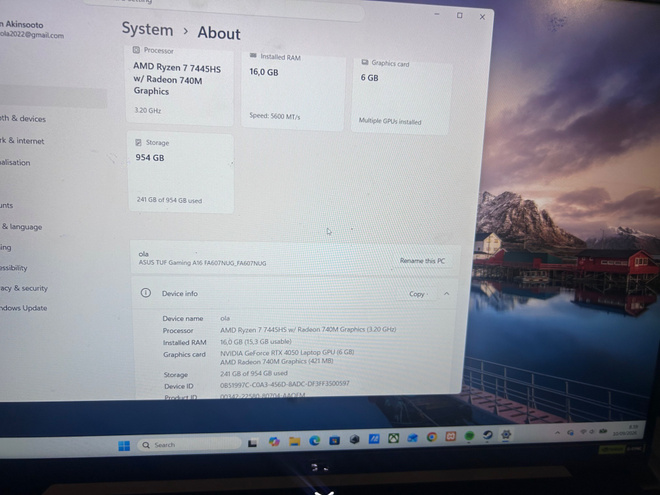Open File Explorer from the taskbar

point(294,441)
